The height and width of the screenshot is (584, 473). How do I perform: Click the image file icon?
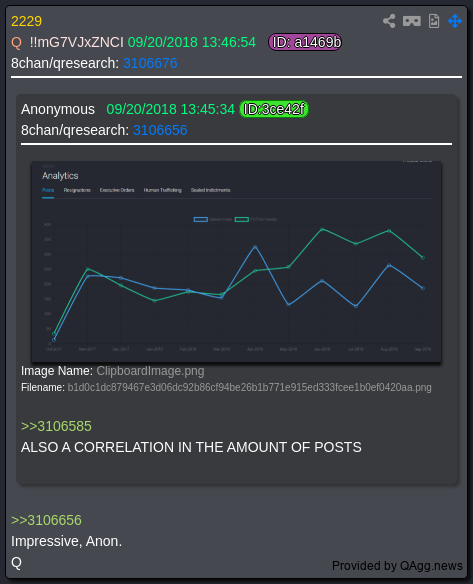click(434, 21)
